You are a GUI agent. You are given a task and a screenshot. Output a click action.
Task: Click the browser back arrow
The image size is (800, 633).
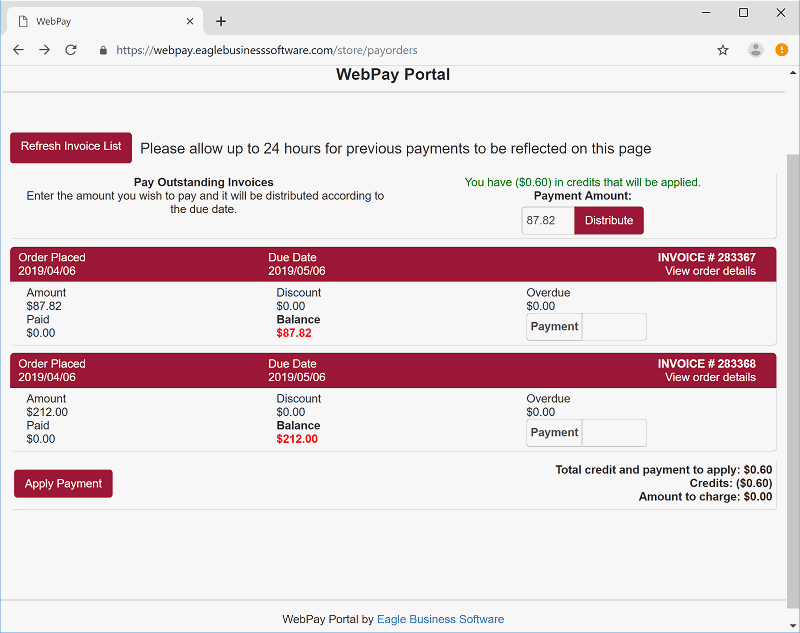(x=18, y=50)
